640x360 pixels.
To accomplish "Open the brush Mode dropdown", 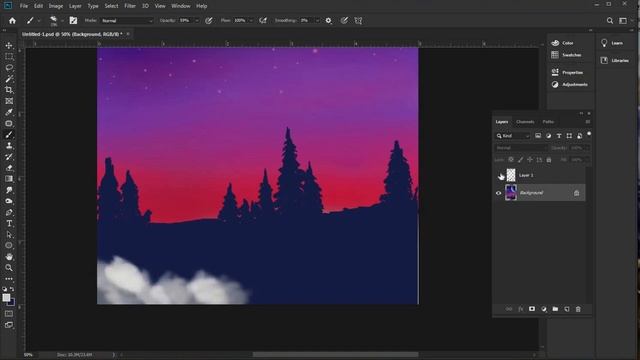I will 127,20.
